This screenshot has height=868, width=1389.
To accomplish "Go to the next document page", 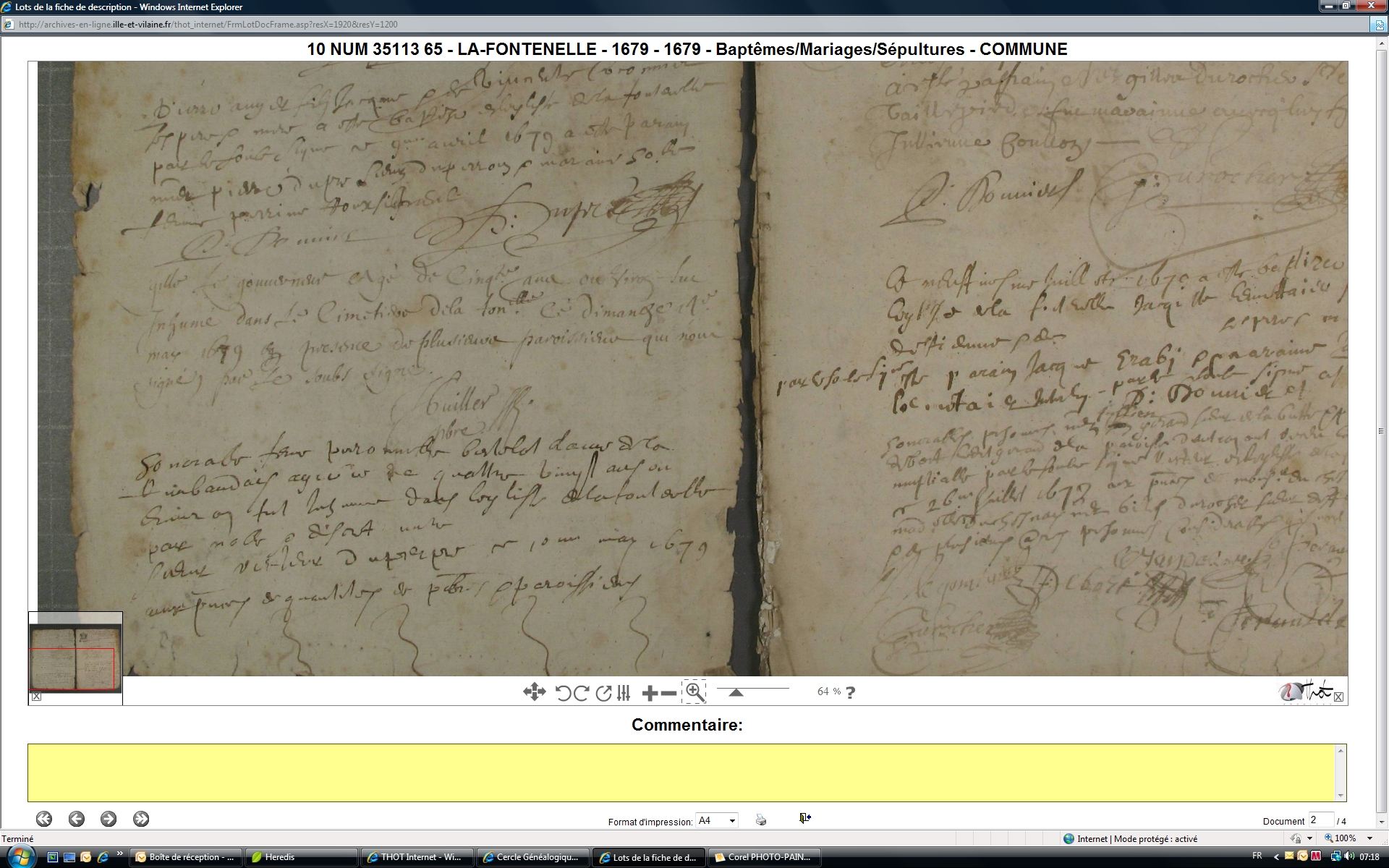I will click(x=109, y=819).
